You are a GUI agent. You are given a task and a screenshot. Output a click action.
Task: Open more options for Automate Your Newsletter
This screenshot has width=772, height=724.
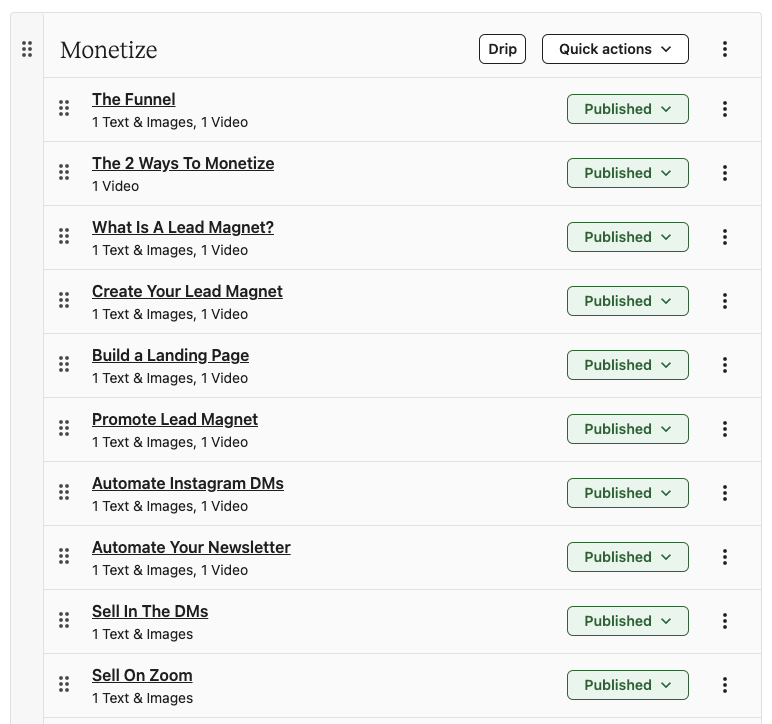tap(725, 557)
